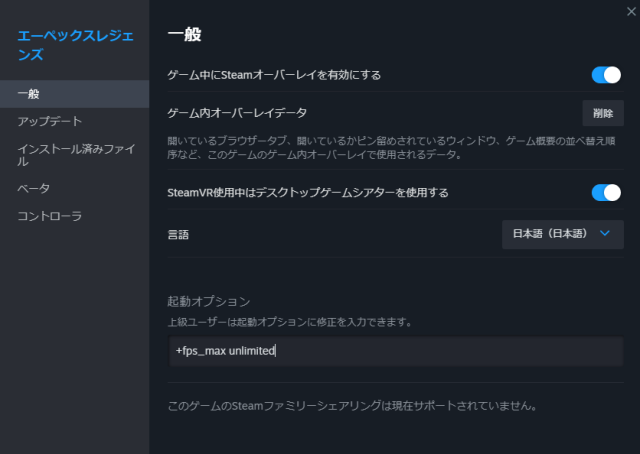Close the properties window with the X

point(628,10)
